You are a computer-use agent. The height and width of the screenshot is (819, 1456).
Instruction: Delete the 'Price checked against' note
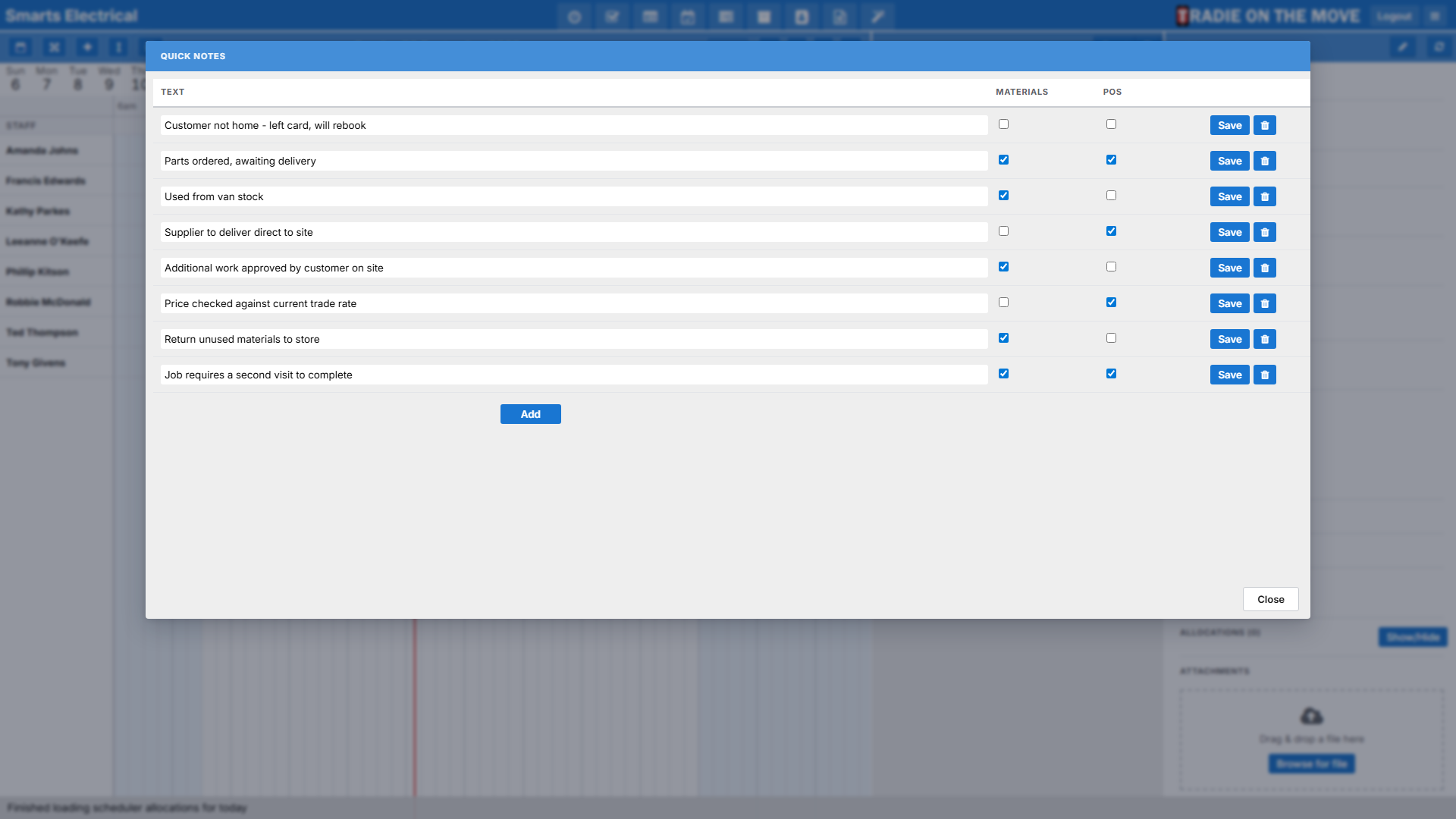1264,303
